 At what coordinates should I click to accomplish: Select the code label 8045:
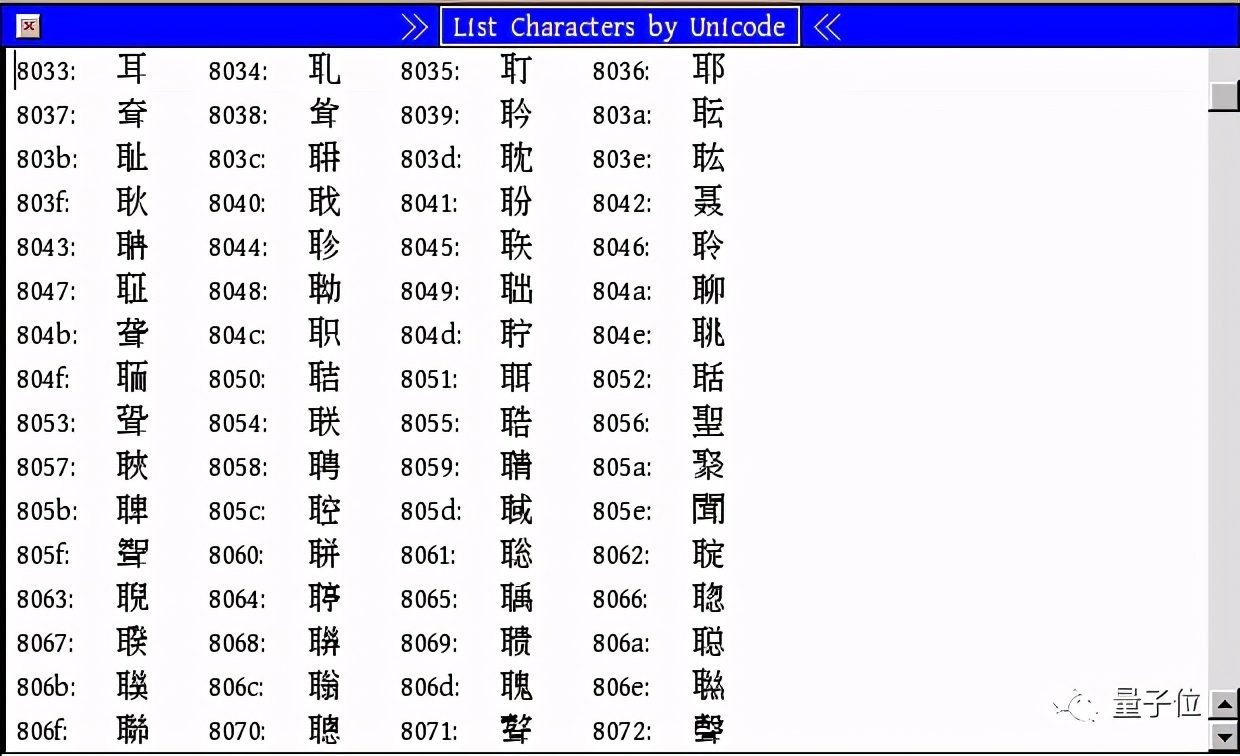430,247
